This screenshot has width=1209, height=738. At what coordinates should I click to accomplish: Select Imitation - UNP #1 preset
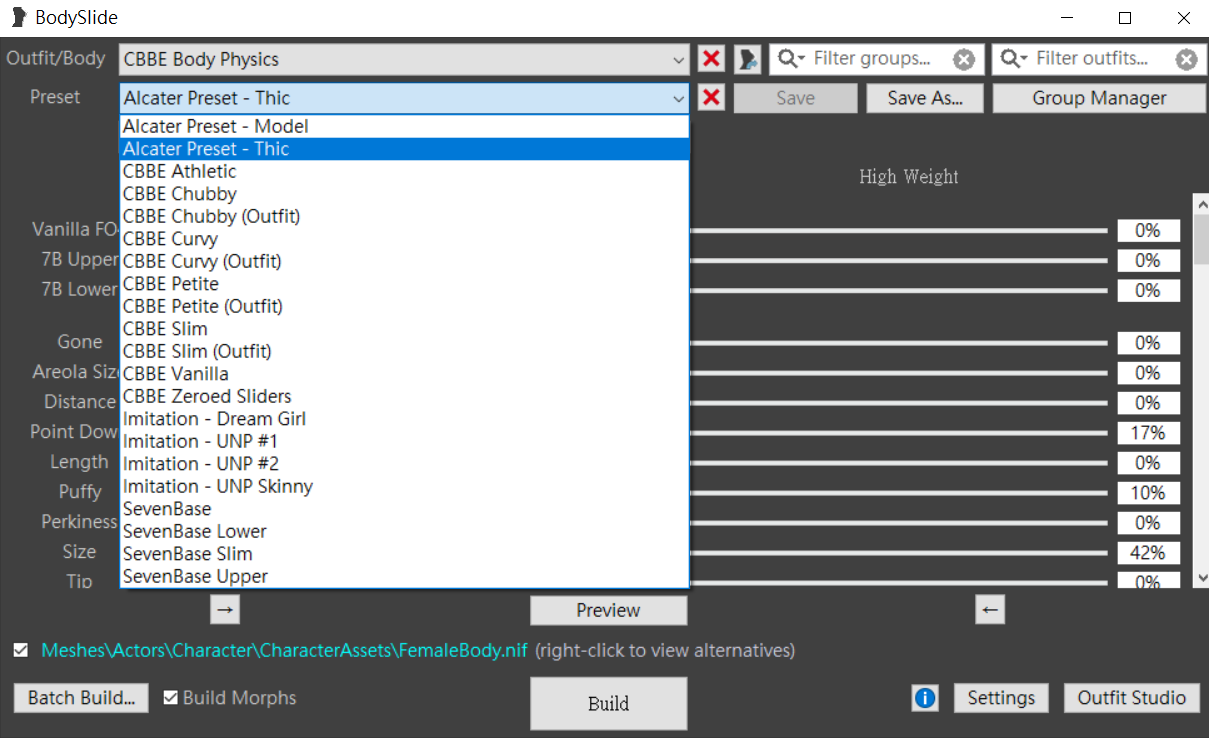point(405,441)
